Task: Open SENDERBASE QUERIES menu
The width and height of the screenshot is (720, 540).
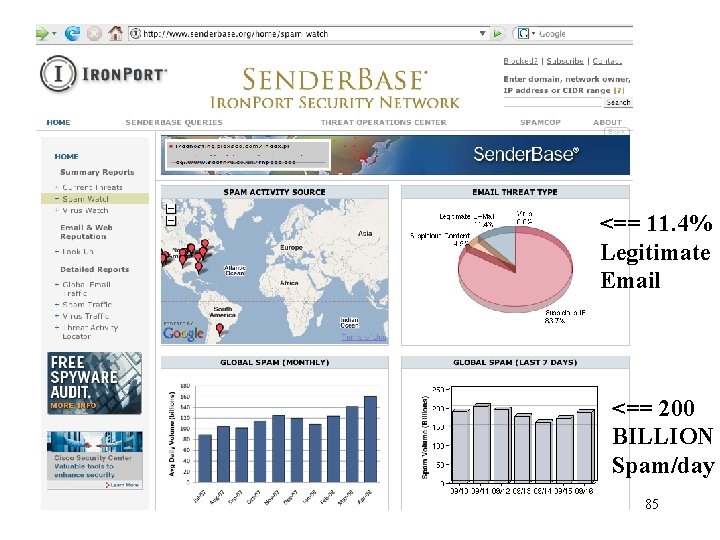Action: pyautogui.click(x=174, y=122)
